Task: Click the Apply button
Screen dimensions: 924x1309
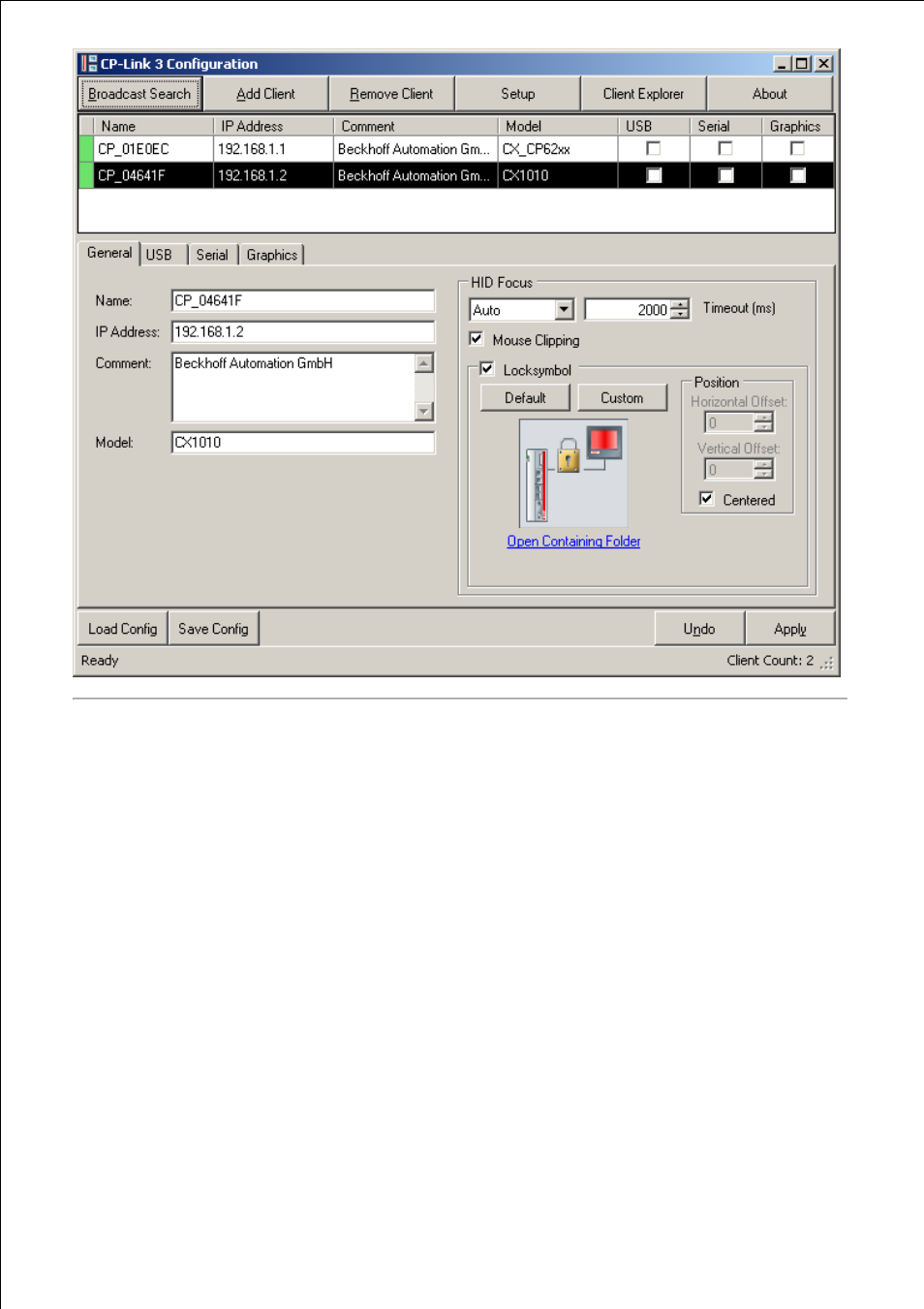Action: 789,629
